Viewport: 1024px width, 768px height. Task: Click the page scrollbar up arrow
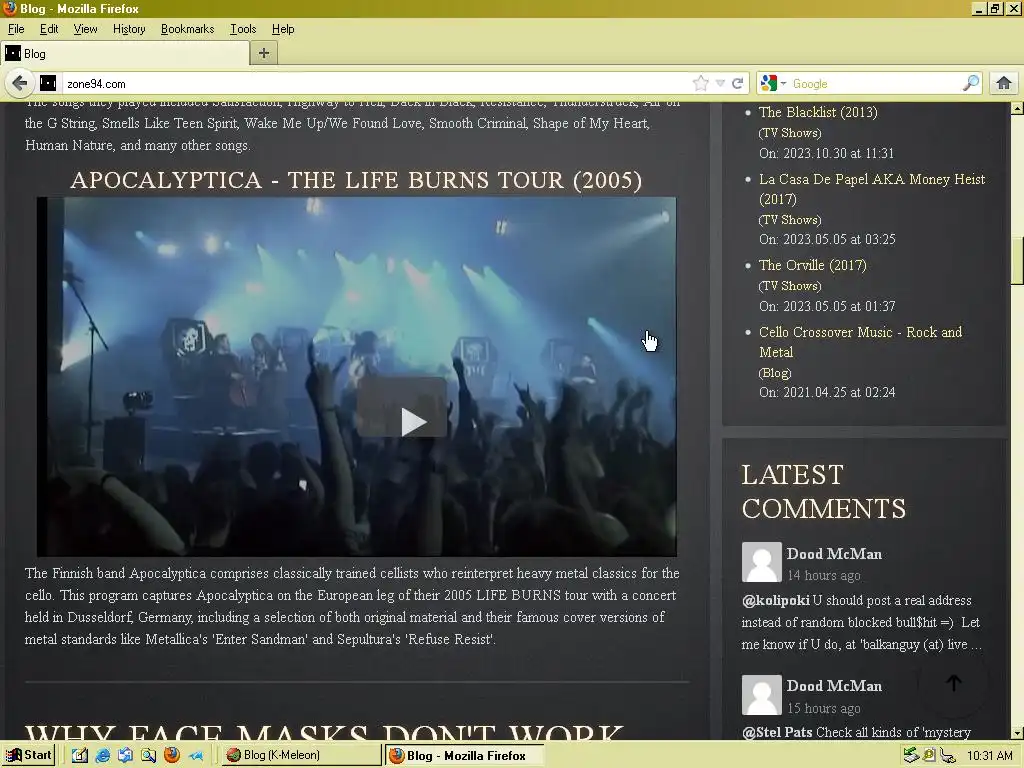1017,109
